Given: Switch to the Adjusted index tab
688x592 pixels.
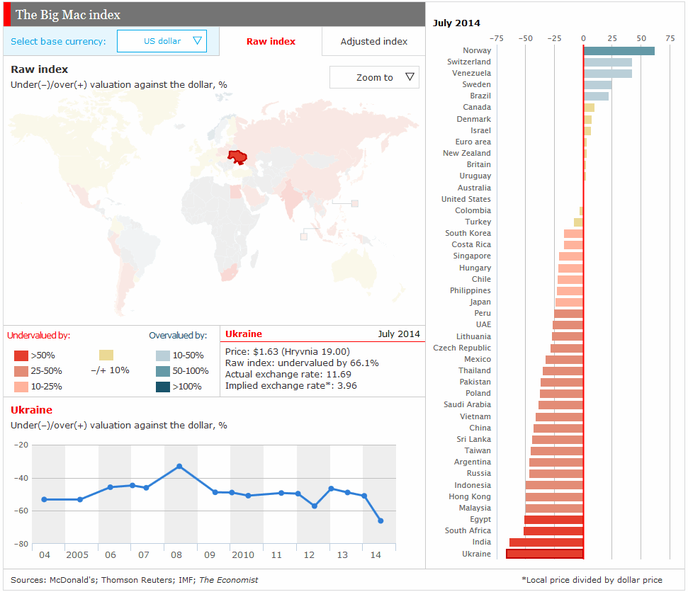Looking at the screenshot, I should click(x=374, y=41).
